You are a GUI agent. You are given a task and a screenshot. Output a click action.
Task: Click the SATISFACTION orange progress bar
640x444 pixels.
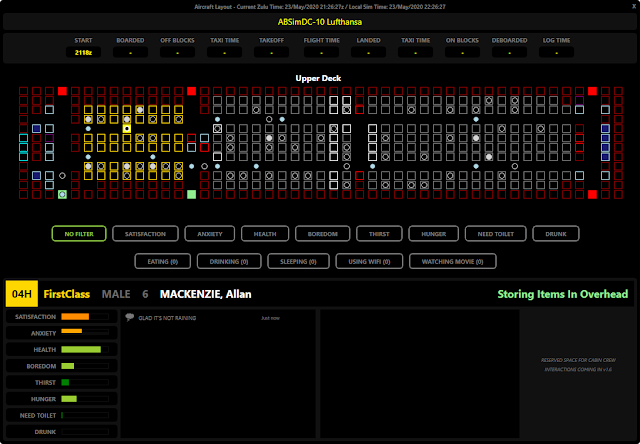85,317
